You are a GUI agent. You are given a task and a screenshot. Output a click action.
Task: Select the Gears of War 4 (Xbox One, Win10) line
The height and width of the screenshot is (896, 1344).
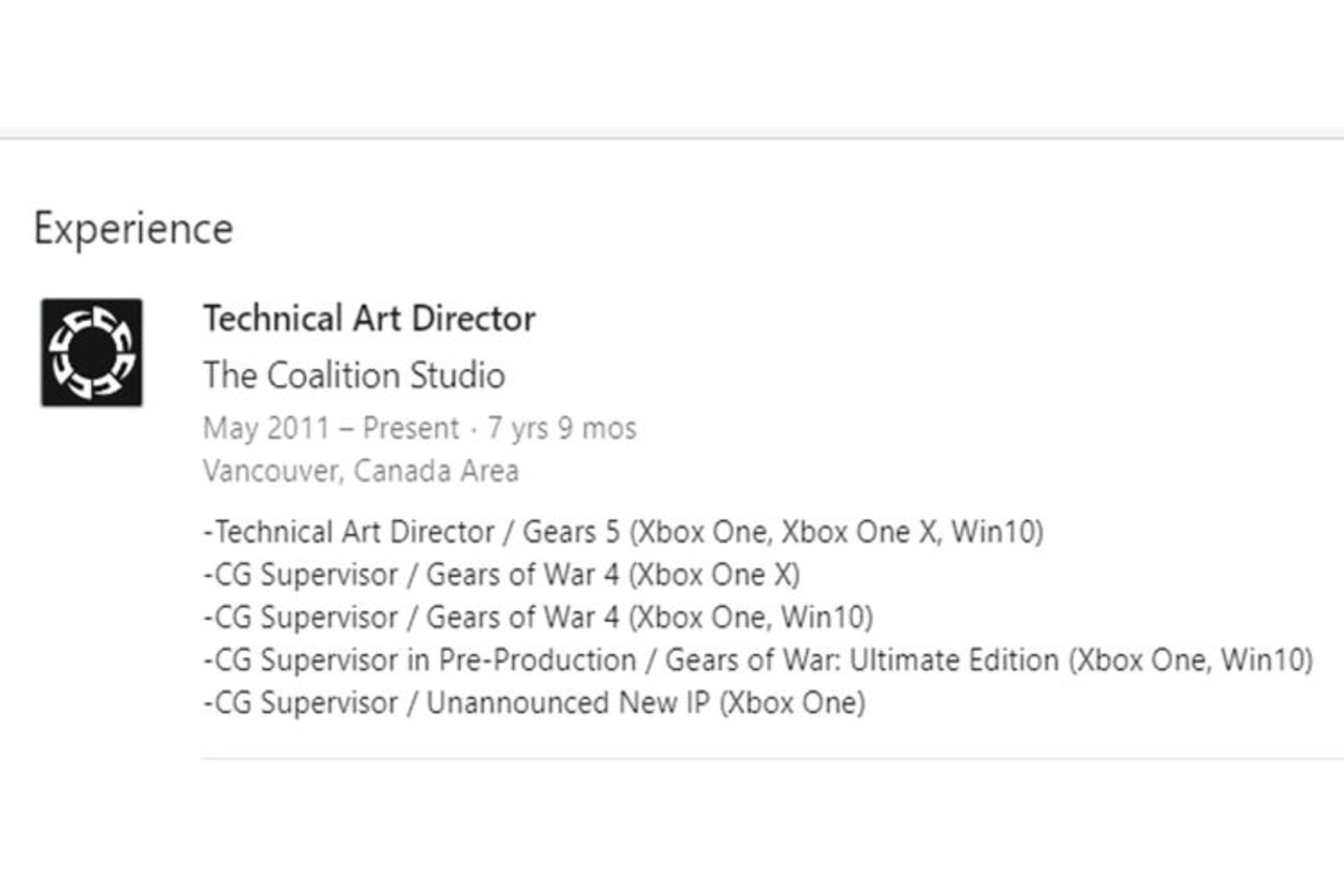tap(538, 617)
